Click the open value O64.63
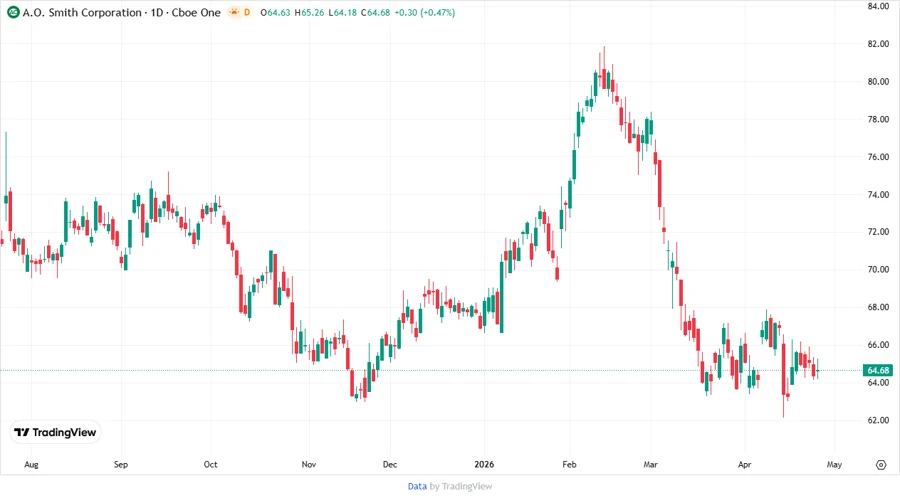Image resolution: width=900 pixels, height=498 pixels. [275, 13]
